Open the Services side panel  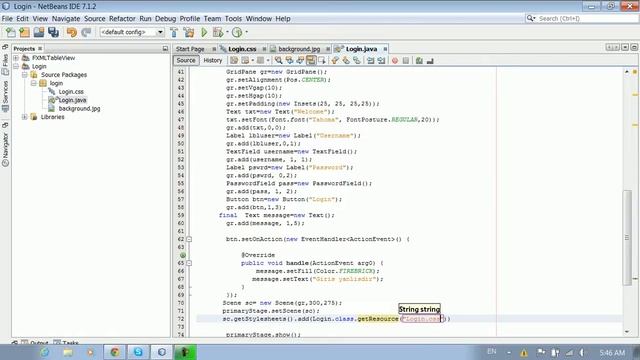5,96
